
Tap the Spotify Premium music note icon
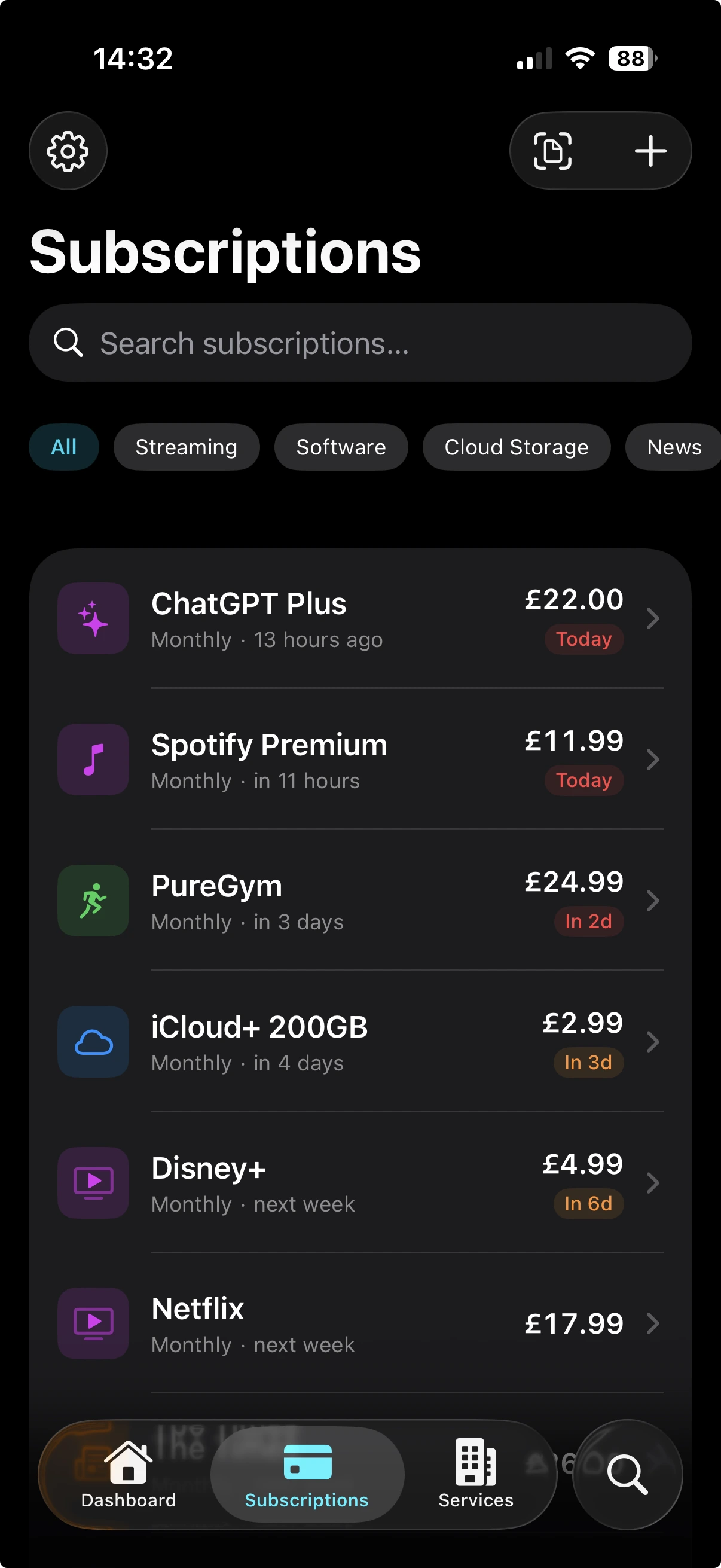[93, 759]
